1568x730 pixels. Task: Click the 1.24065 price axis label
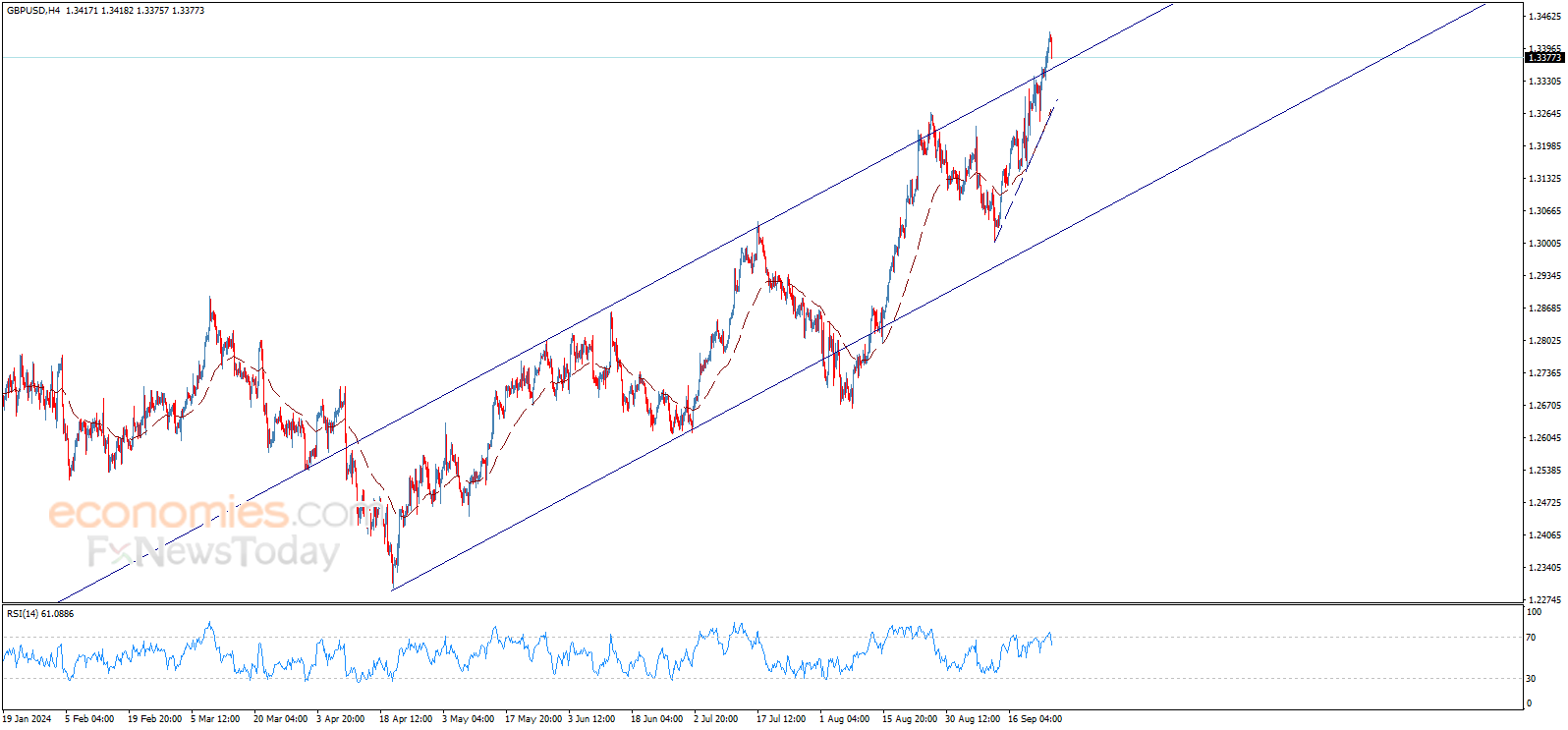pyautogui.click(x=1544, y=535)
